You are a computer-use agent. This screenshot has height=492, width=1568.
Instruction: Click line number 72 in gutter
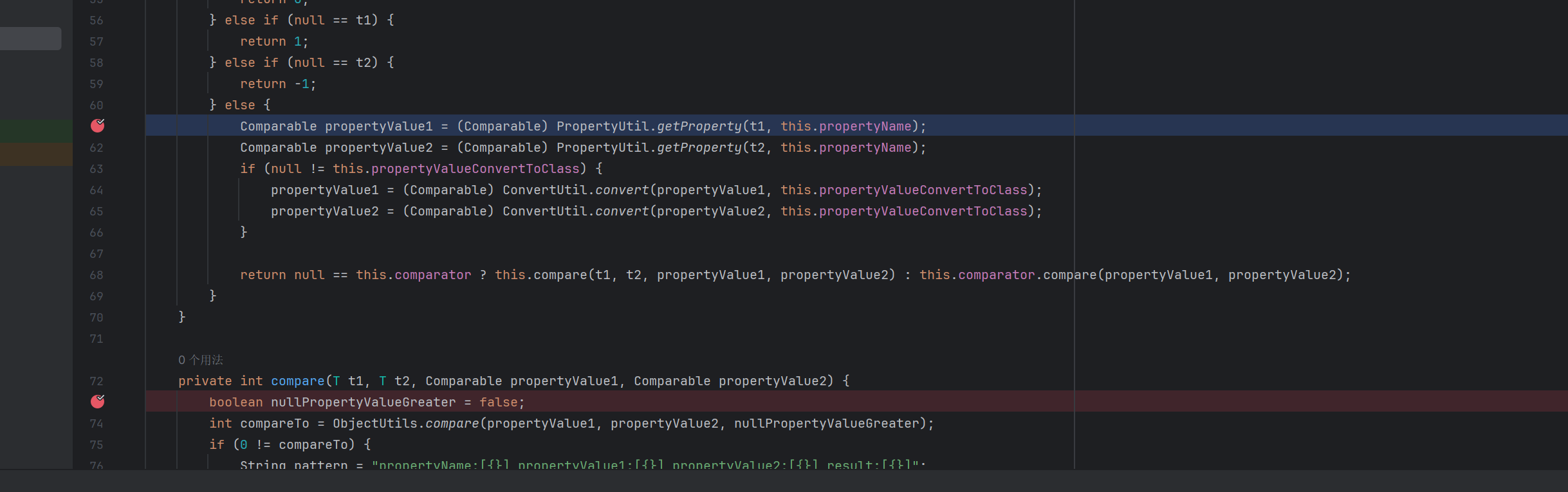97,381
